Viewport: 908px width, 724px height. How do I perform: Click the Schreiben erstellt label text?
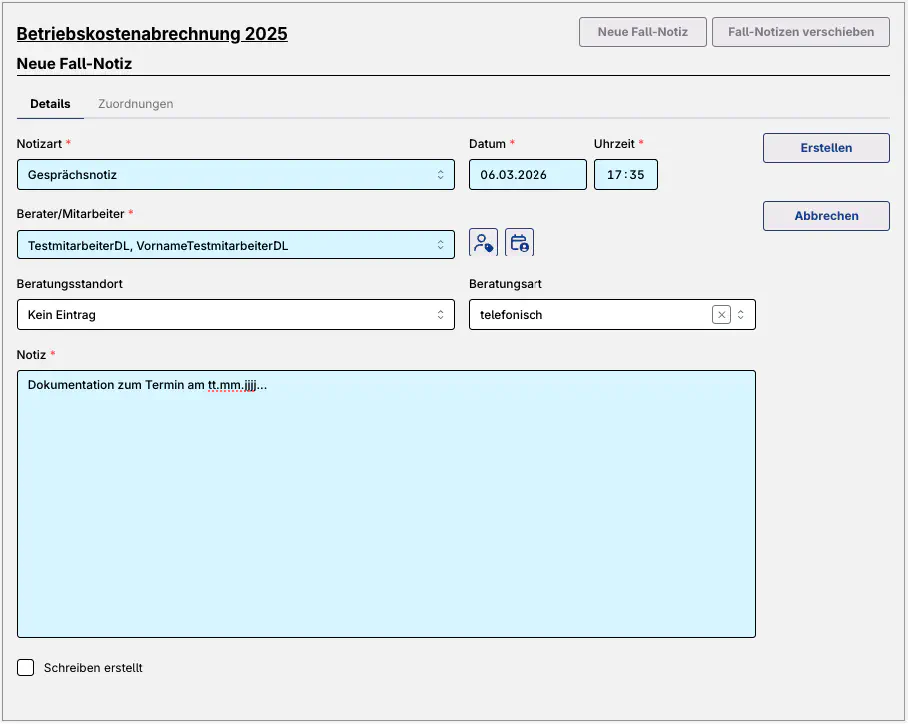[x=93, y=668]
